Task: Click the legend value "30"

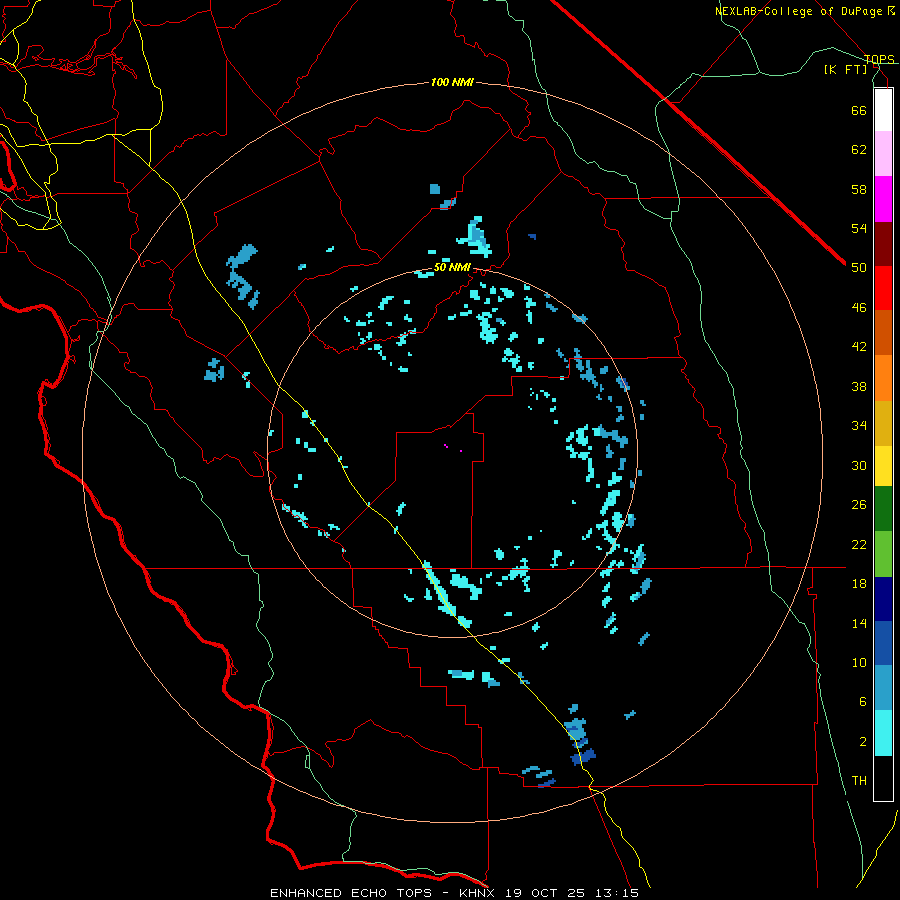Action: pyautogui.click(x=859, y=465)
